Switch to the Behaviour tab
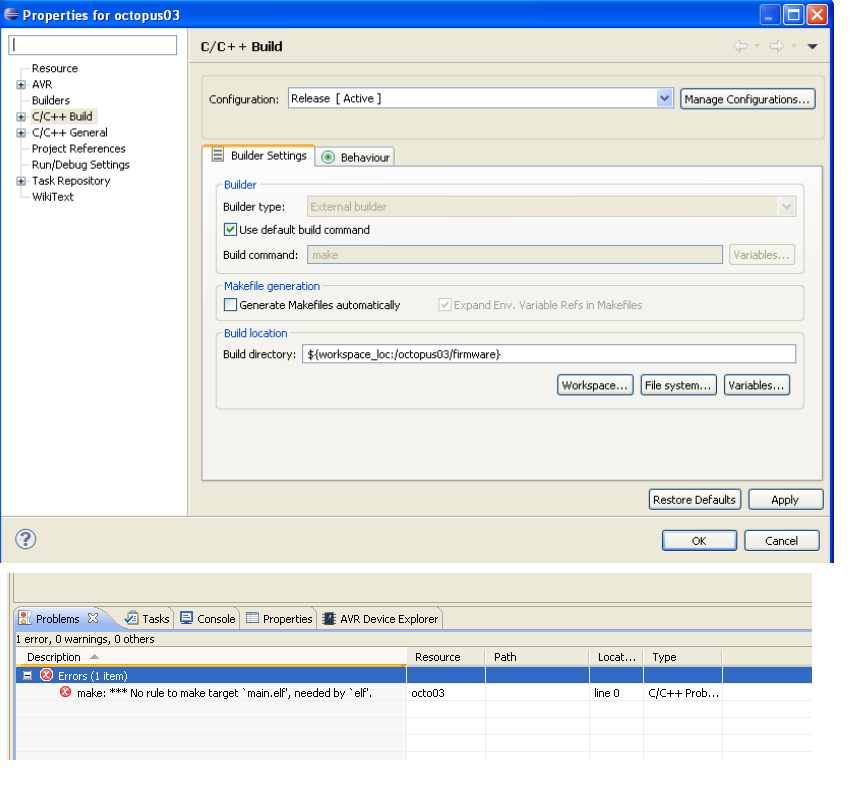 357,157
